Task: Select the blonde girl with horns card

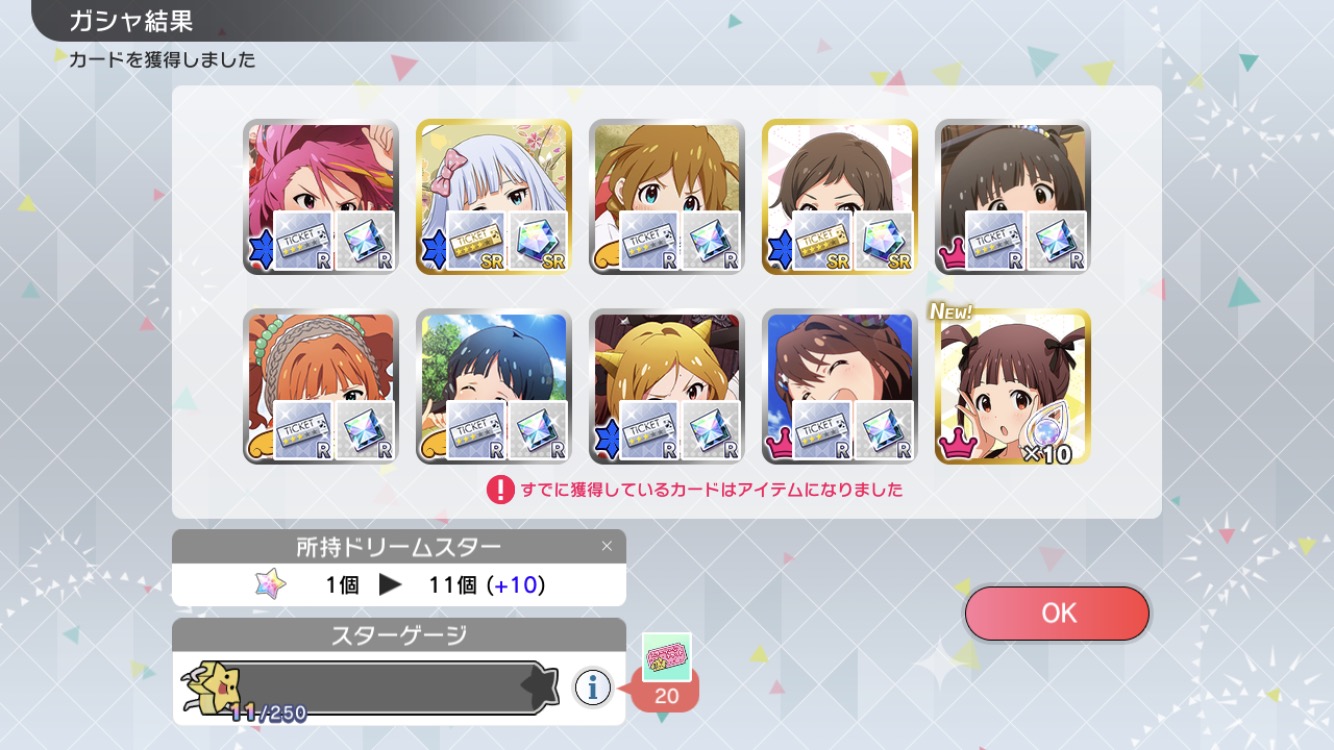Action: coord(667,387)
